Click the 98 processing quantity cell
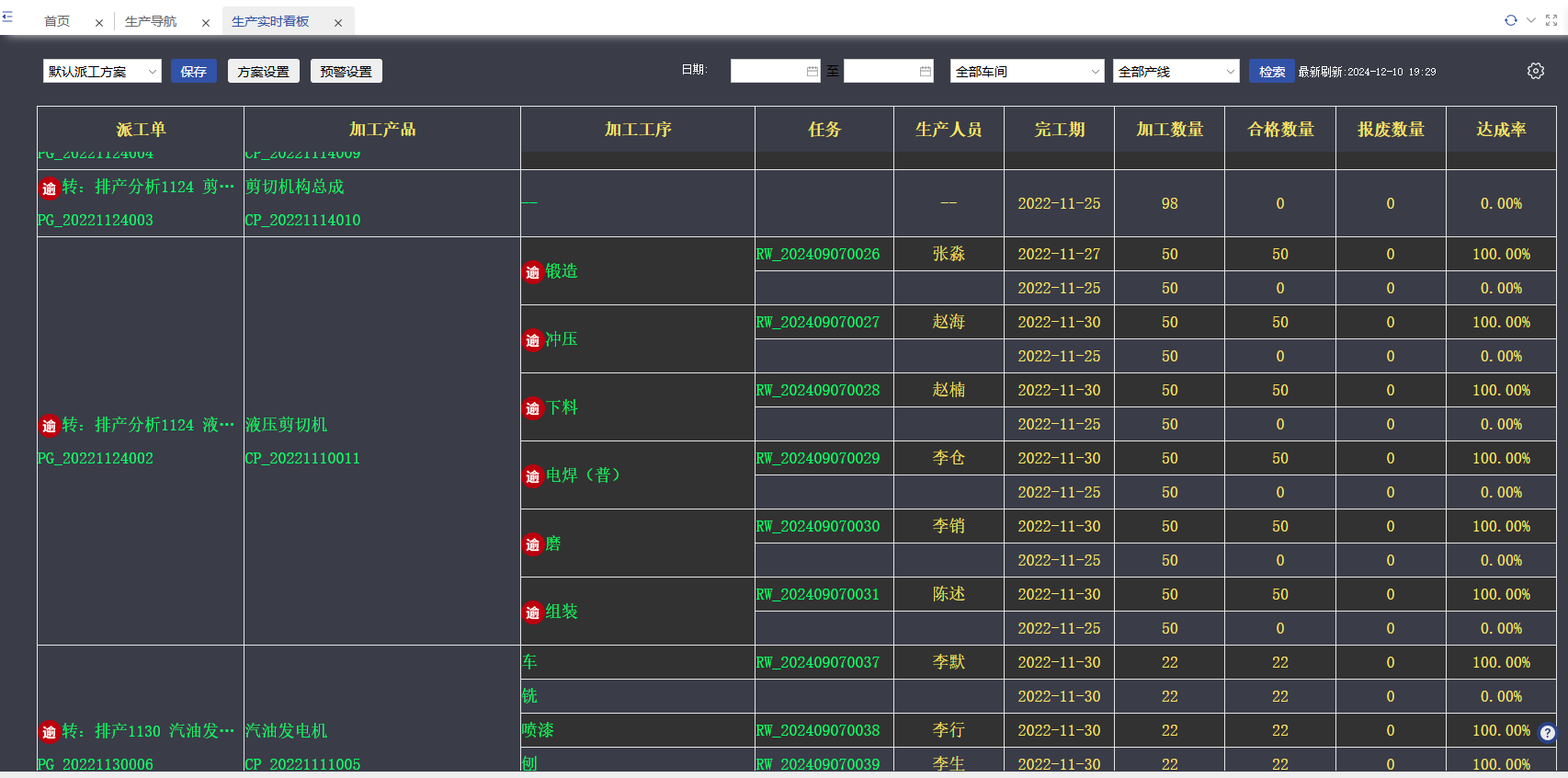This screenshot has height=778, width=1568. 1169,203
